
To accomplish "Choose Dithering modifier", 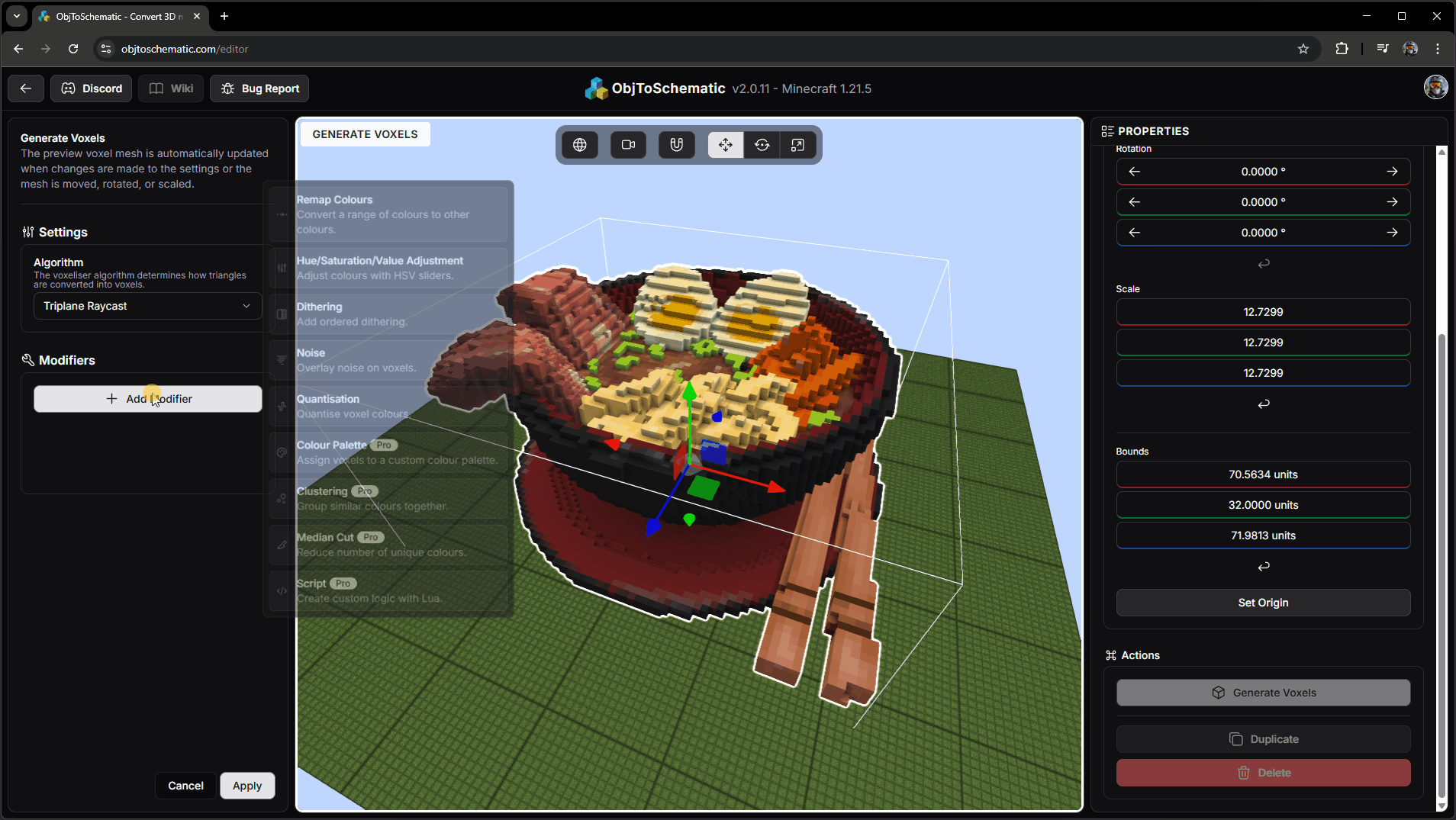I will (389, 314).
